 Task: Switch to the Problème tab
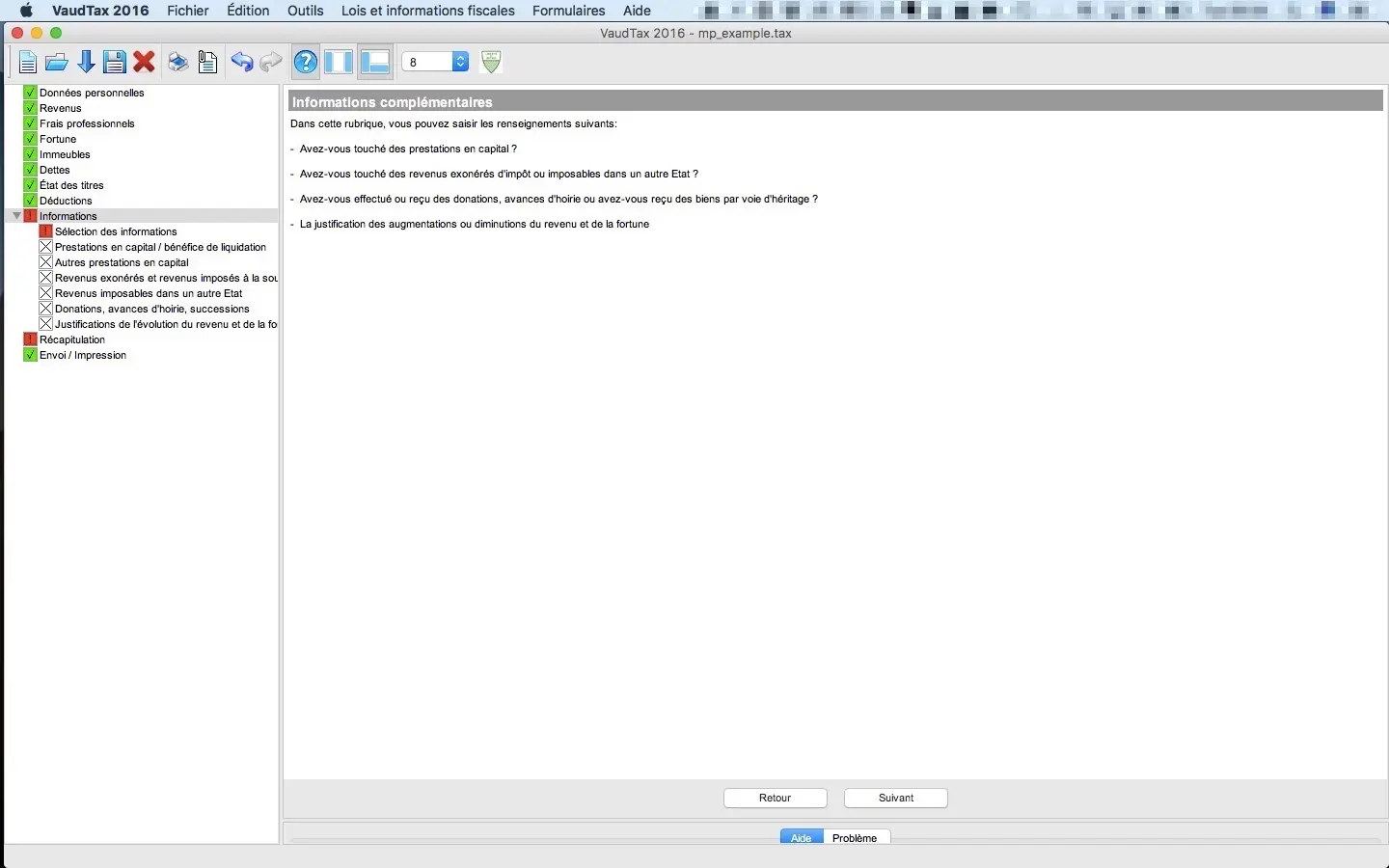(x=856, y=837)
